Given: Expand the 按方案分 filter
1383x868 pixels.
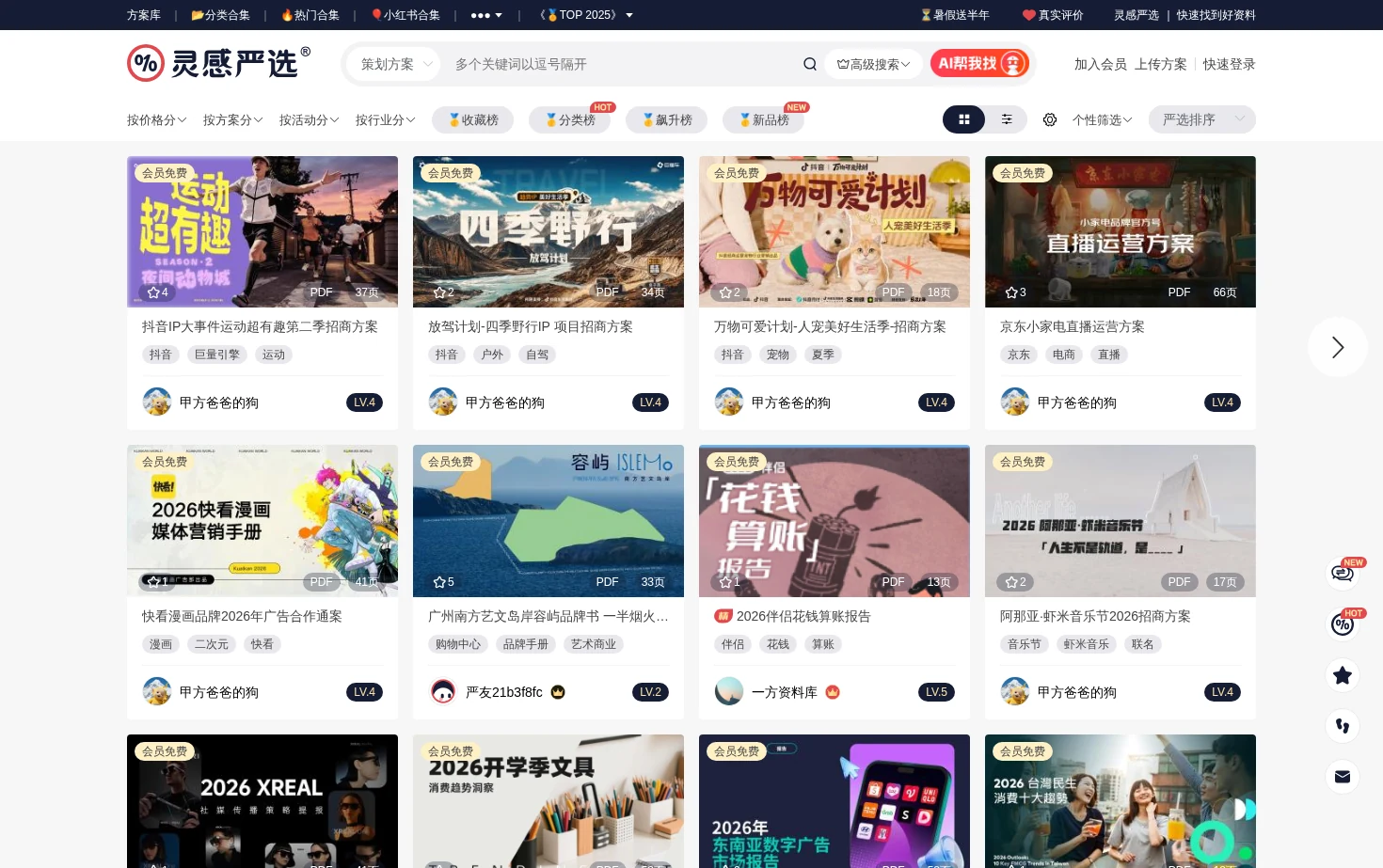Looking at the screenshot, I should tap(233, 119).
